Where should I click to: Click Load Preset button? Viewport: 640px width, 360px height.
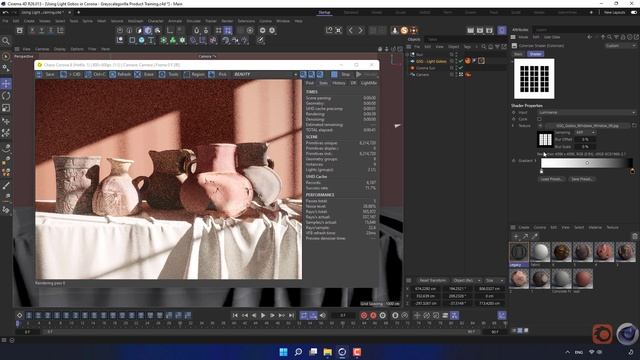551,179
